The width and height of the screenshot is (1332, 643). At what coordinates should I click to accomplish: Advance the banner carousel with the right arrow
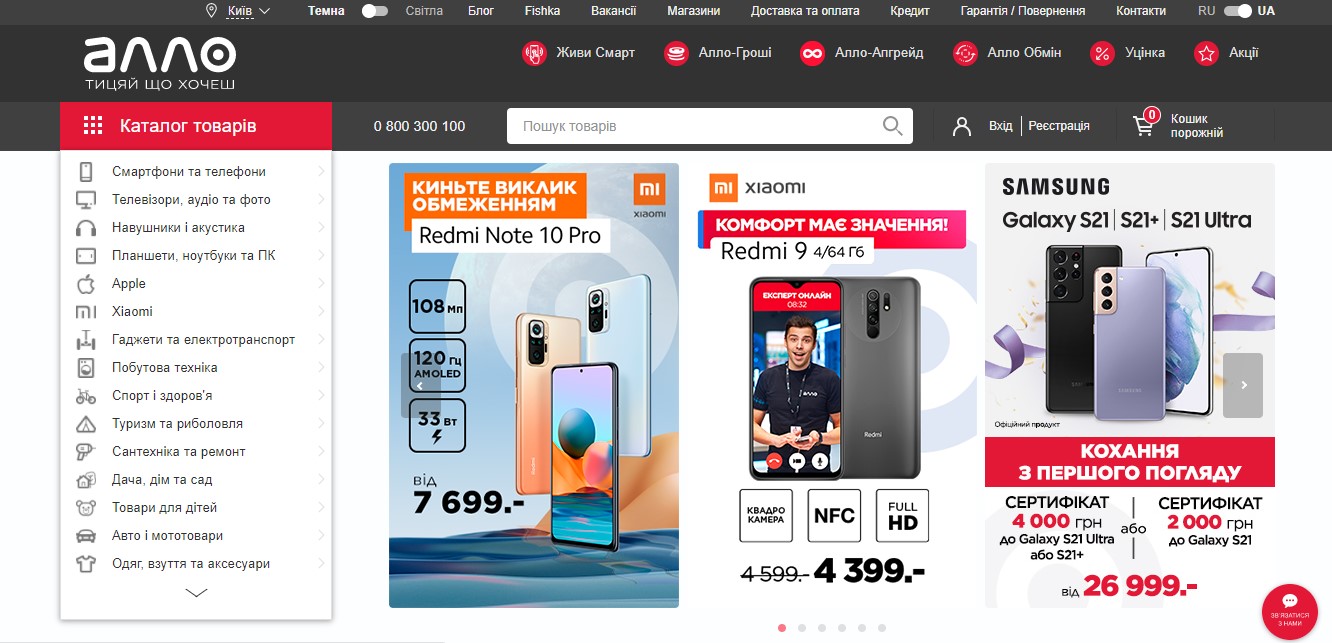click(x=1243, y=385)
